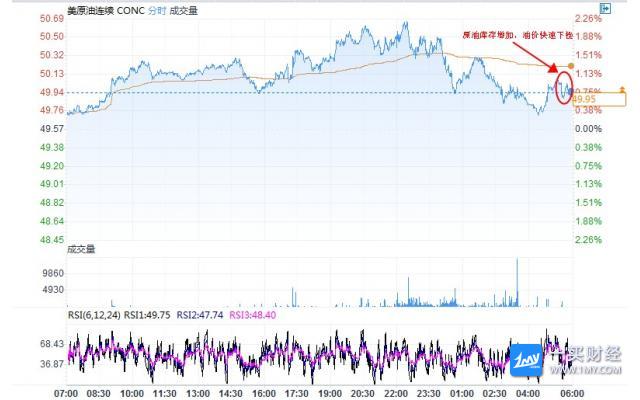The image size is (640, 400).
Task: Click the small orange arrow above price tag
Action: pyautogui.click(x=622, y=89)
